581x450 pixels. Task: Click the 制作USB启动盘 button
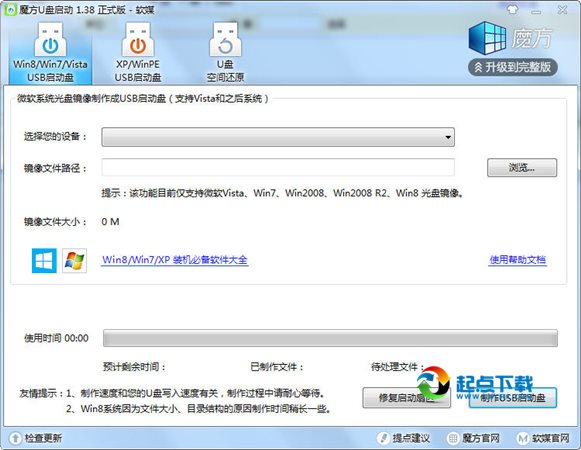[x=513, y=398]
